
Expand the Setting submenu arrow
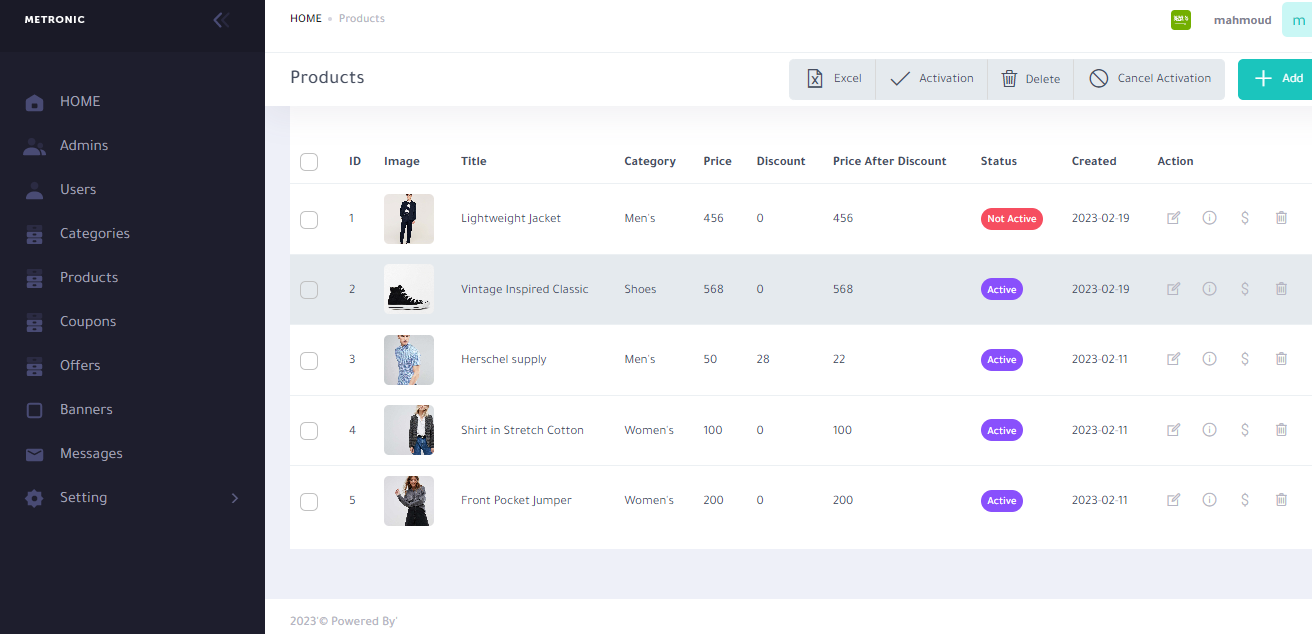pos(235,498)
